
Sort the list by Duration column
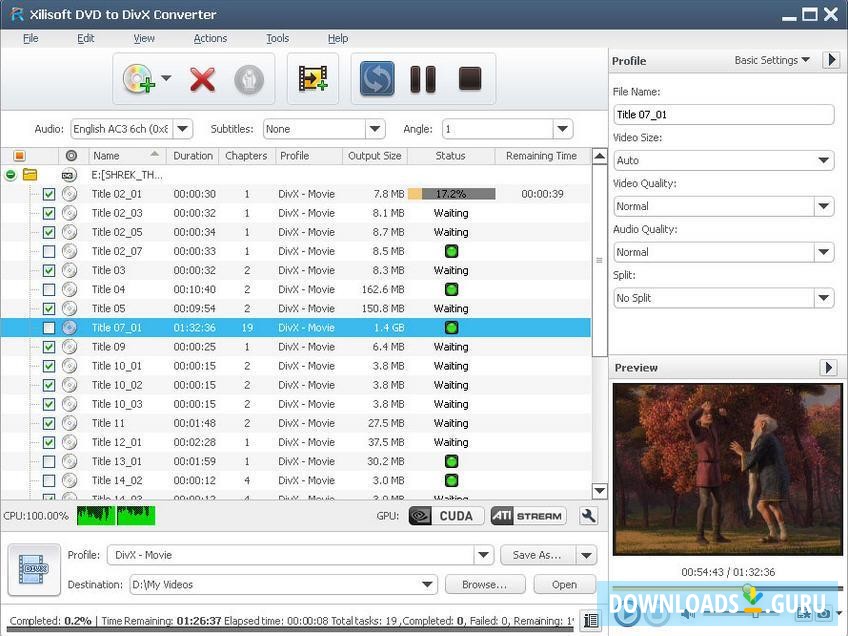coord(193,156)
